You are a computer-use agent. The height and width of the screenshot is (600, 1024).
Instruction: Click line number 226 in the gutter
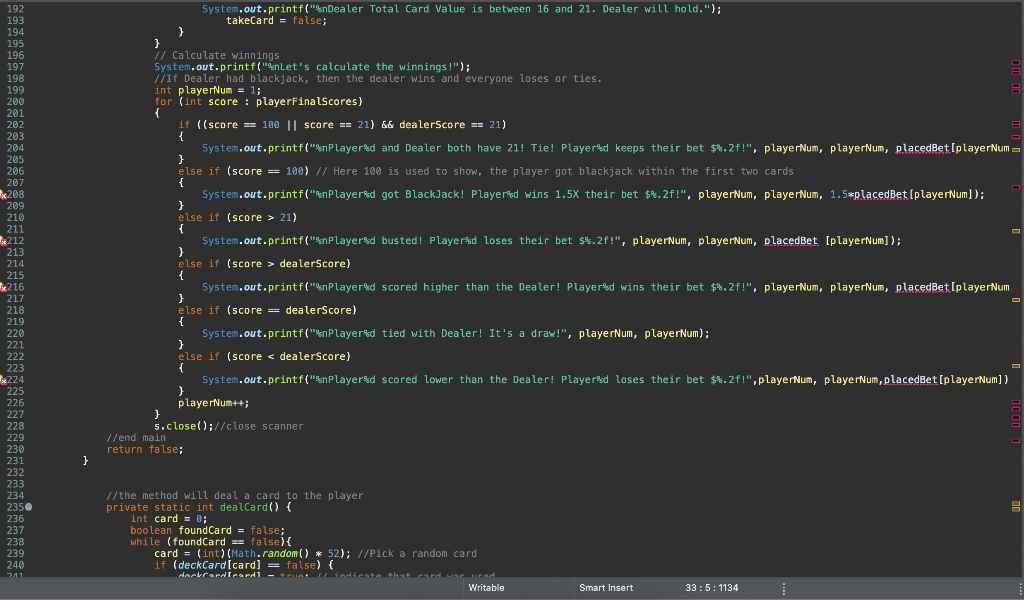tap(16, 403)
